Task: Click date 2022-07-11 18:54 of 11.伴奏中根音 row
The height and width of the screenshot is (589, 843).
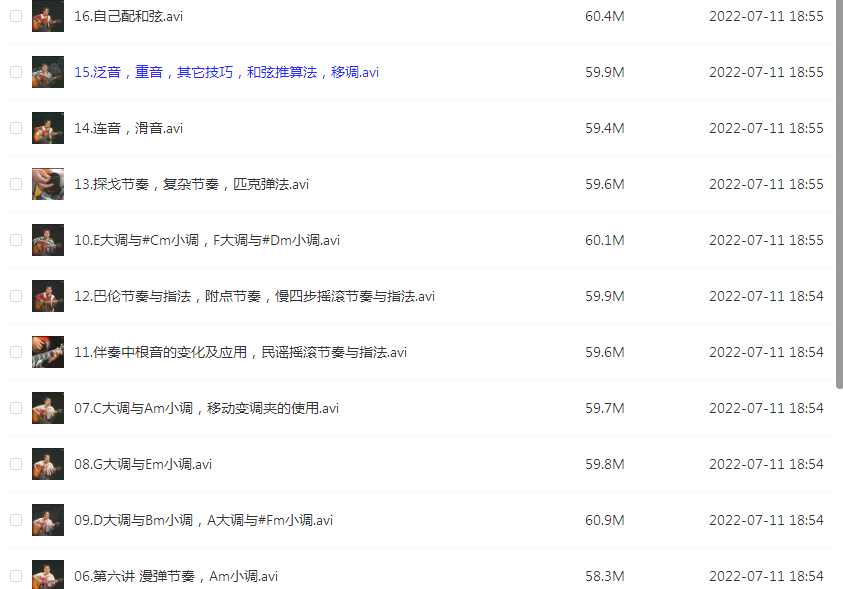Action: pos(766,352)
